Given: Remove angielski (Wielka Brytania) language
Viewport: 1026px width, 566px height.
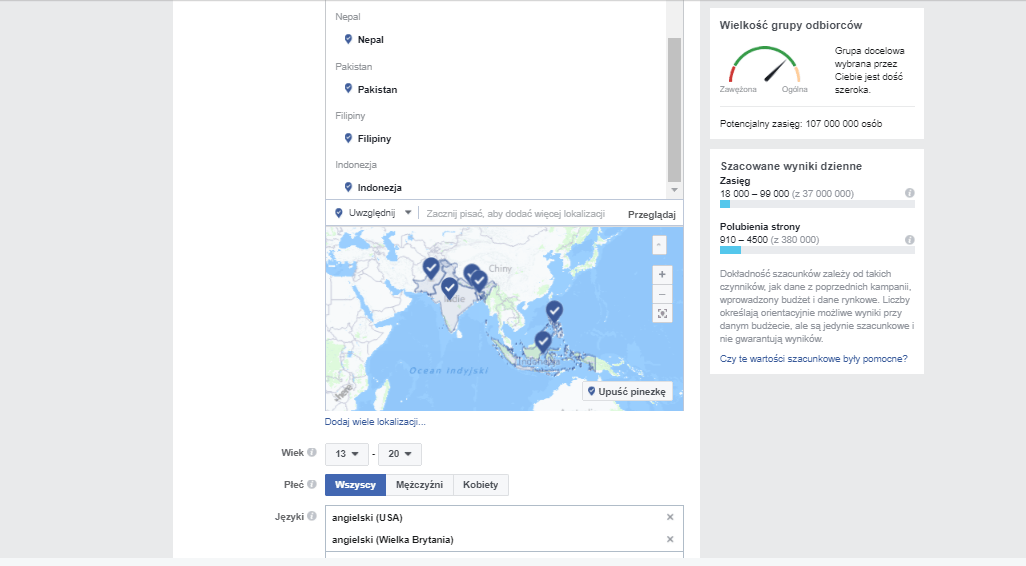Looking at the screenshot, I should coord(670,540).
